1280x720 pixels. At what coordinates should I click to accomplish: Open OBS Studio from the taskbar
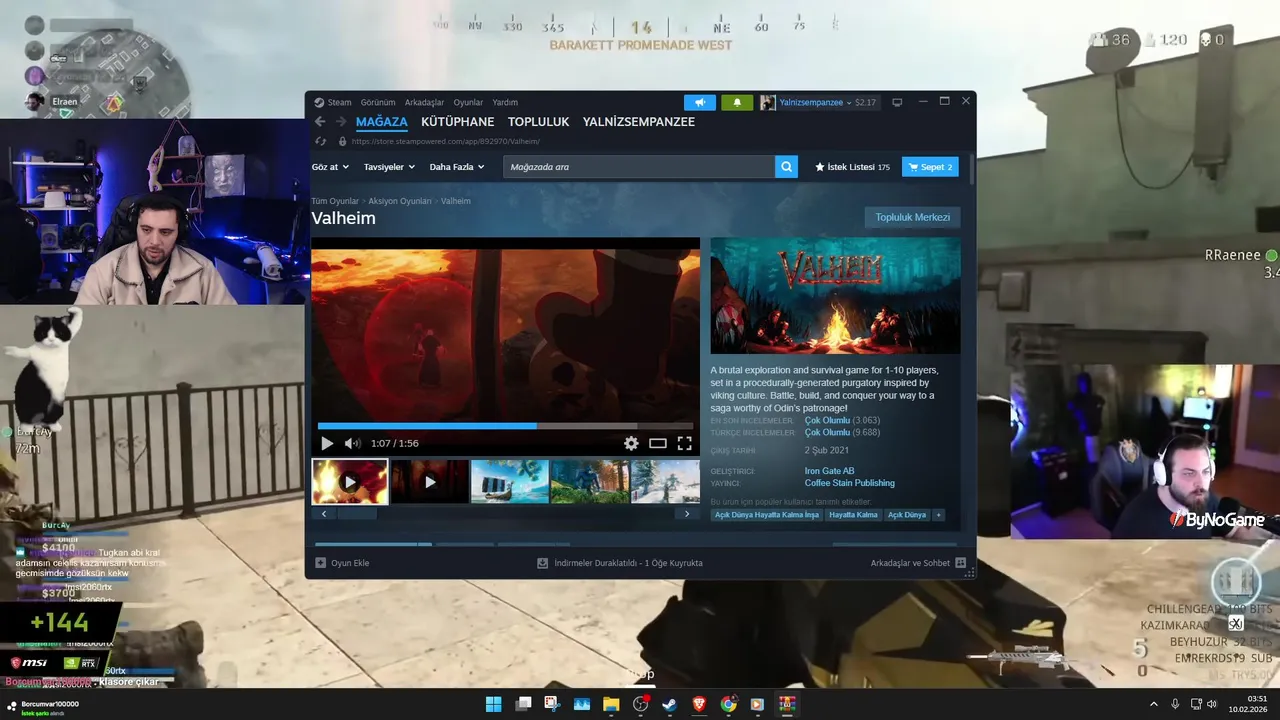(641, 704)
